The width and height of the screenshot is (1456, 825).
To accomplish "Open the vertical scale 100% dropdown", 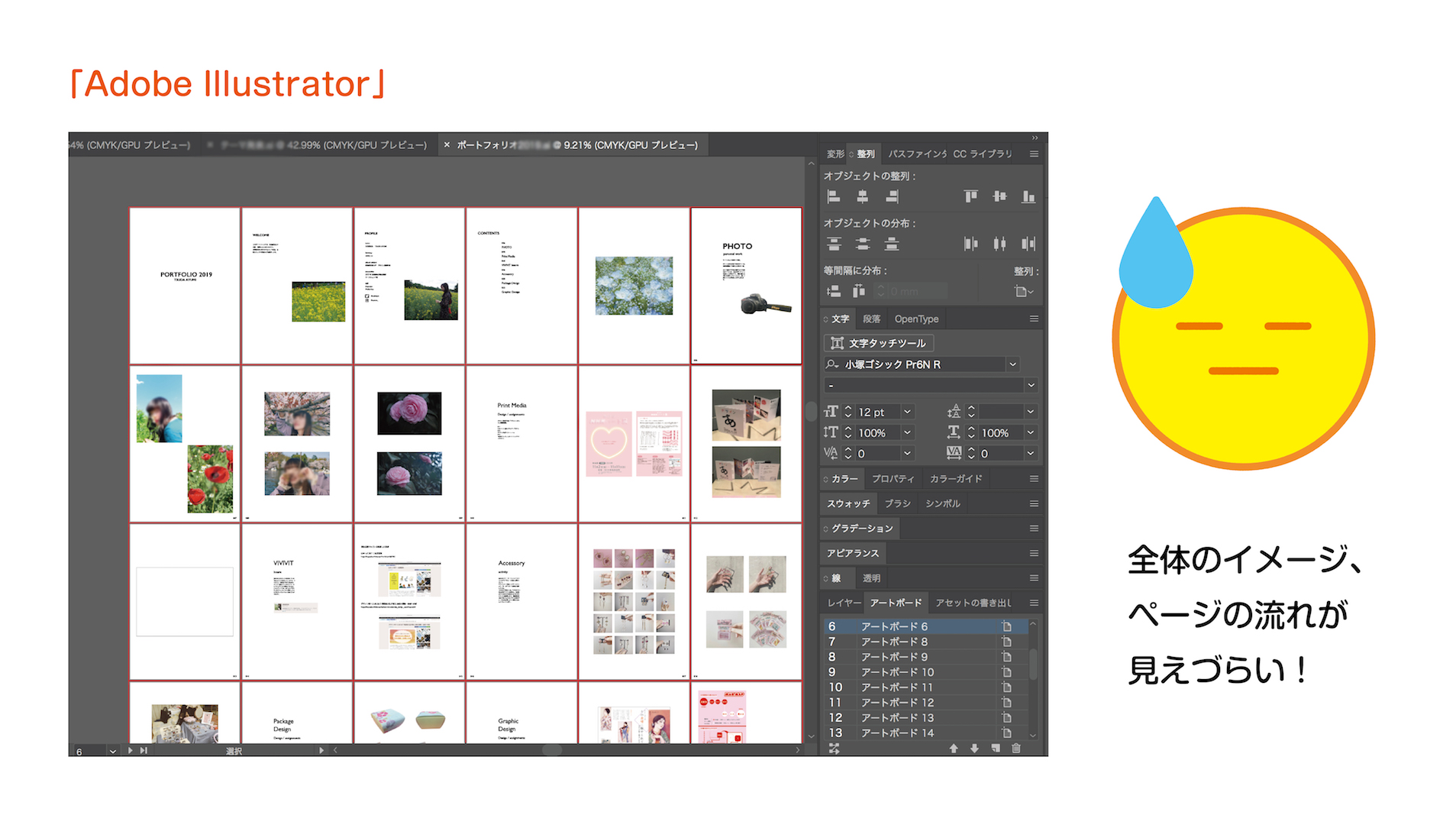I will pyautogui.click(x=907, y=432).
